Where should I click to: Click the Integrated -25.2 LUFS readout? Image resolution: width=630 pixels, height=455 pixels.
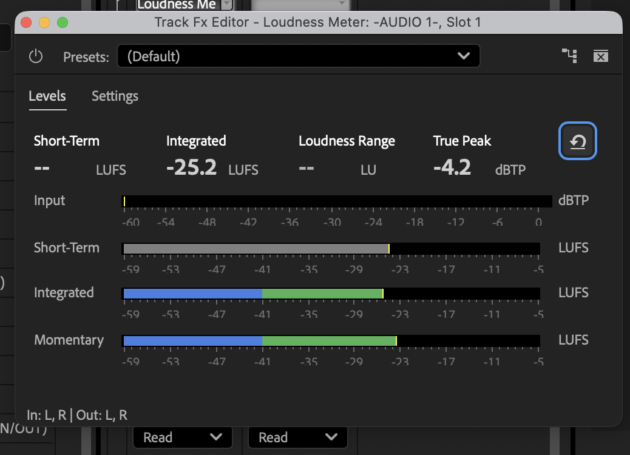[212, 168]
